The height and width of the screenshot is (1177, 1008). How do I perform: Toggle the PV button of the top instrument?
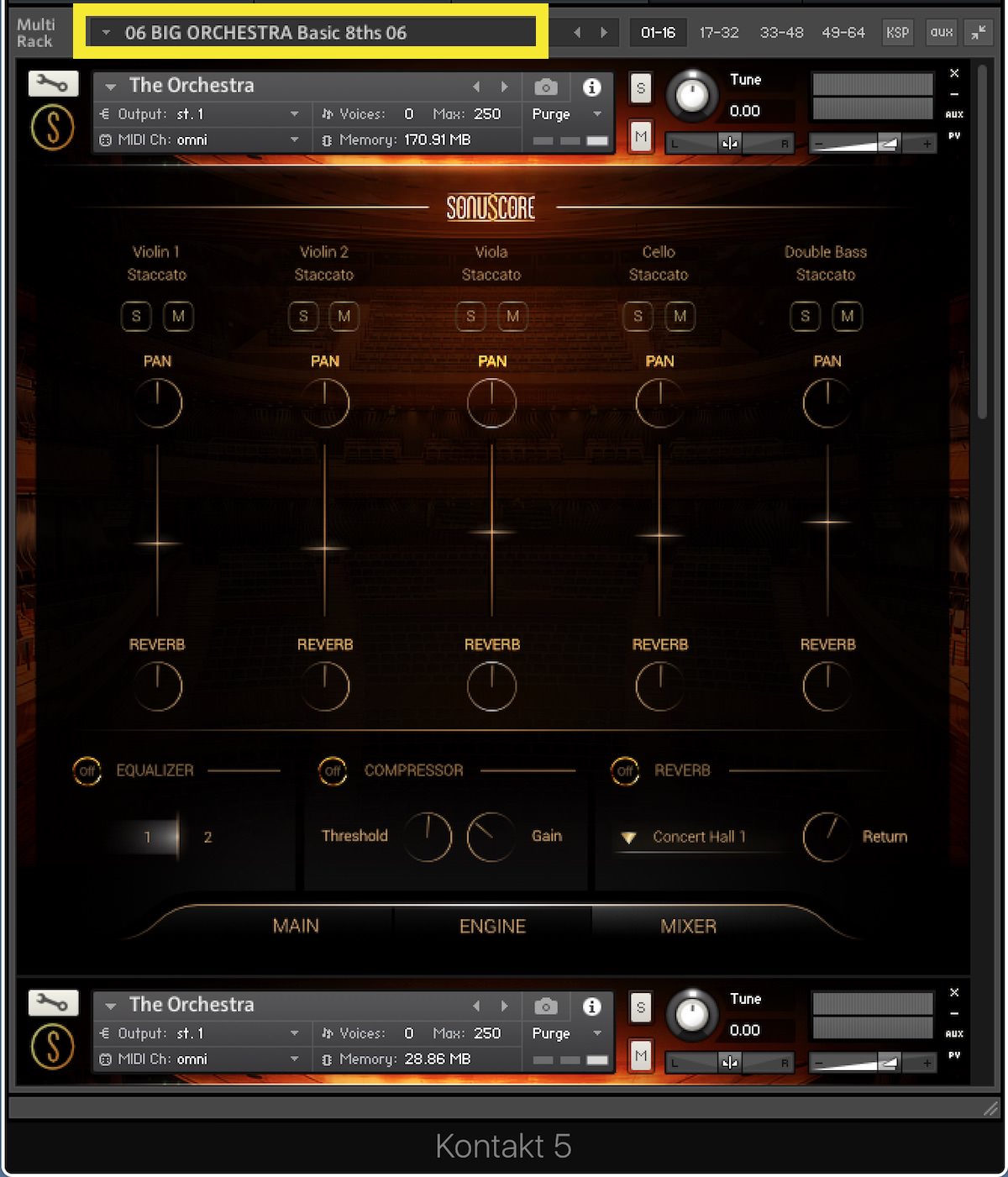tap(954, 135)
